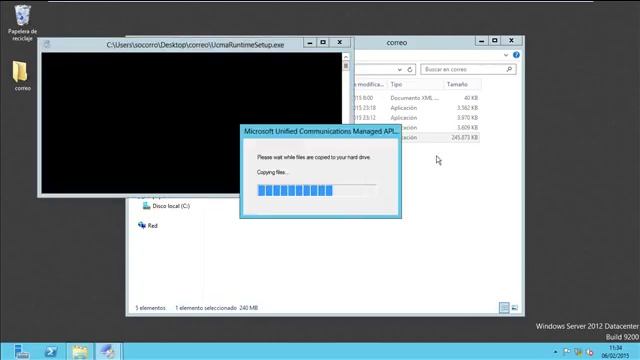Expand the ribbon chevron in correo window
The height and width of the screenshot is (360, 640).
click(506, 55)
